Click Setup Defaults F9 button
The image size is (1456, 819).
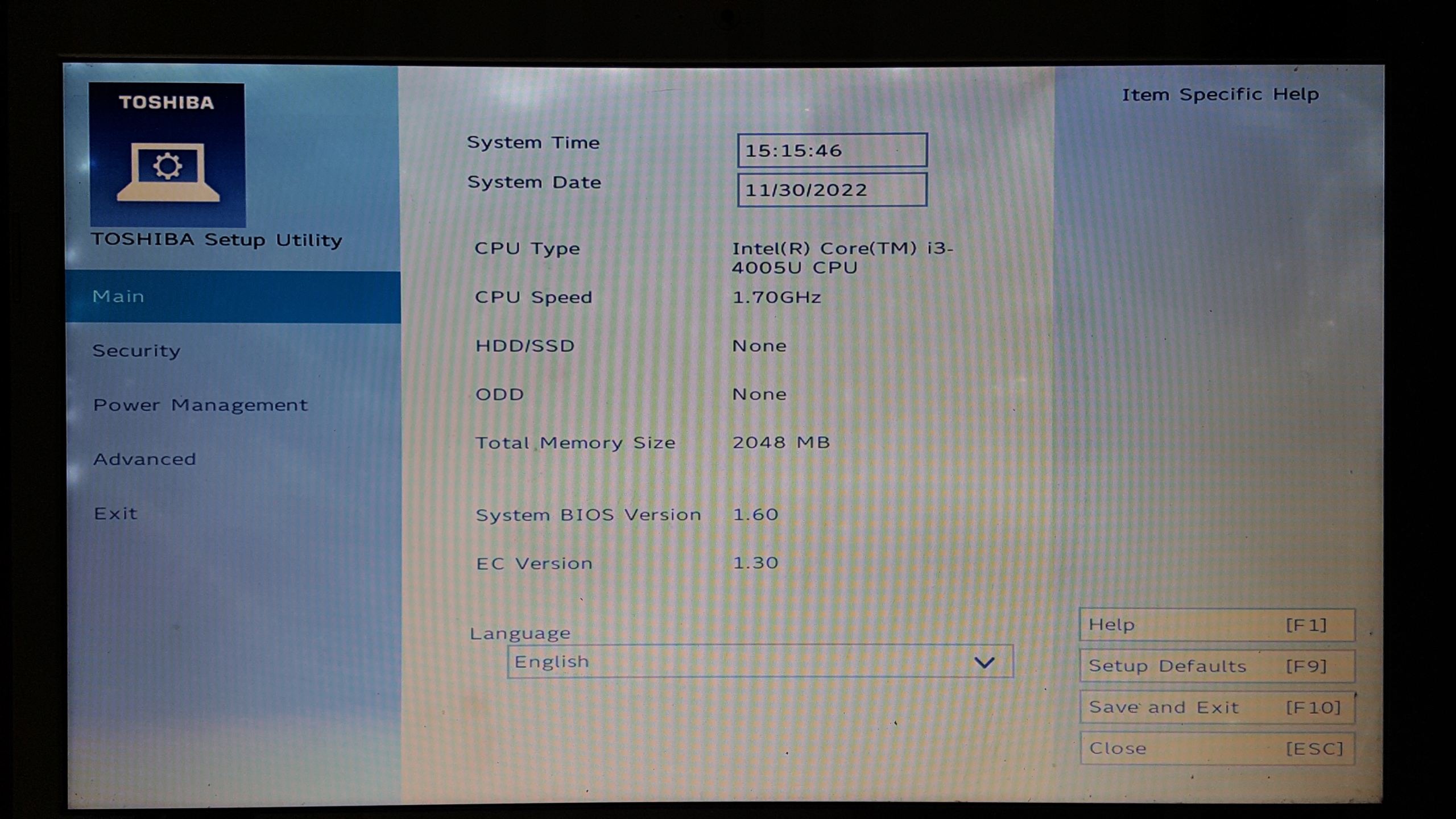click(x=1217, y=666)
